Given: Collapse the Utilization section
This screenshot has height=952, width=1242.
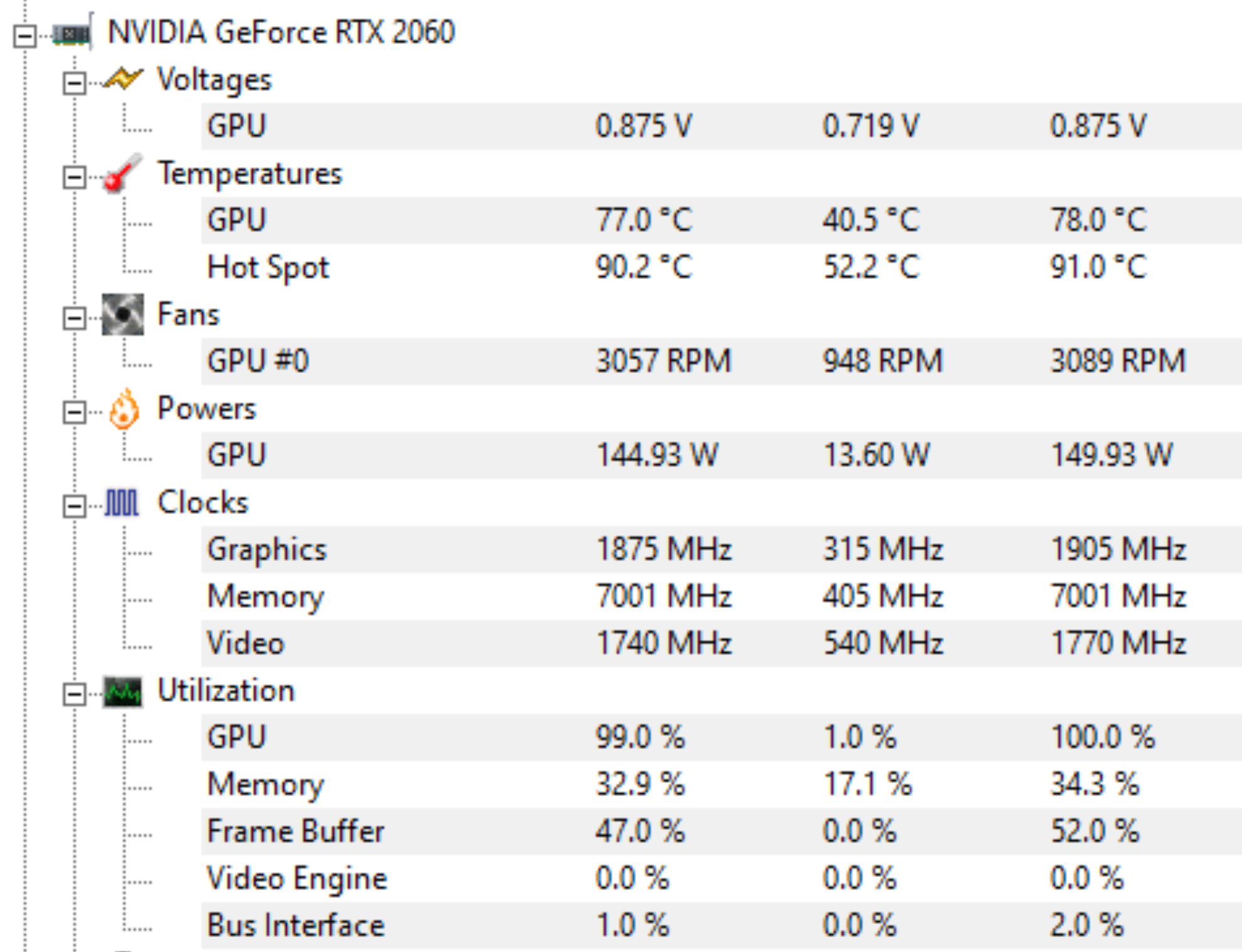Looking at the screenshot, I should pos(75,694).
